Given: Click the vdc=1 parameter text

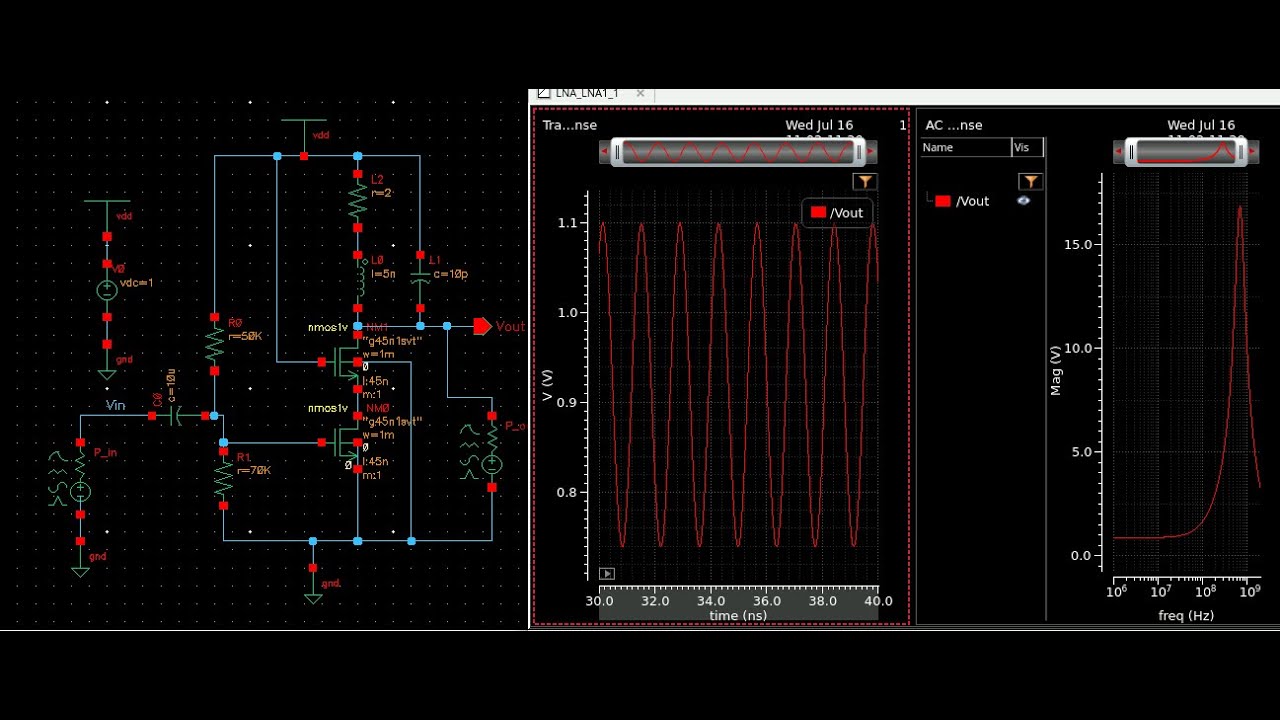Looking at the screenshot, I should point(136,283).
